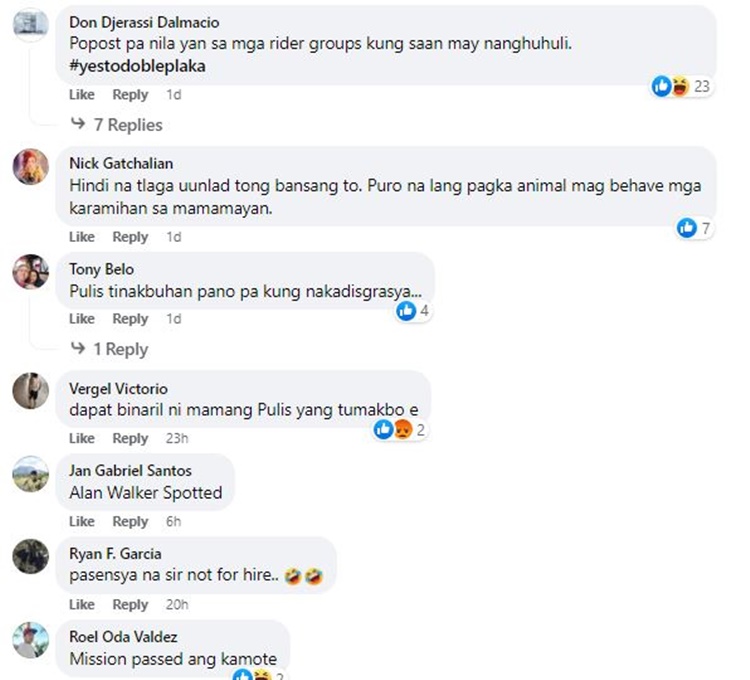
Task: Open Nick Gatchalian's profile avatar
Action: 31,166
